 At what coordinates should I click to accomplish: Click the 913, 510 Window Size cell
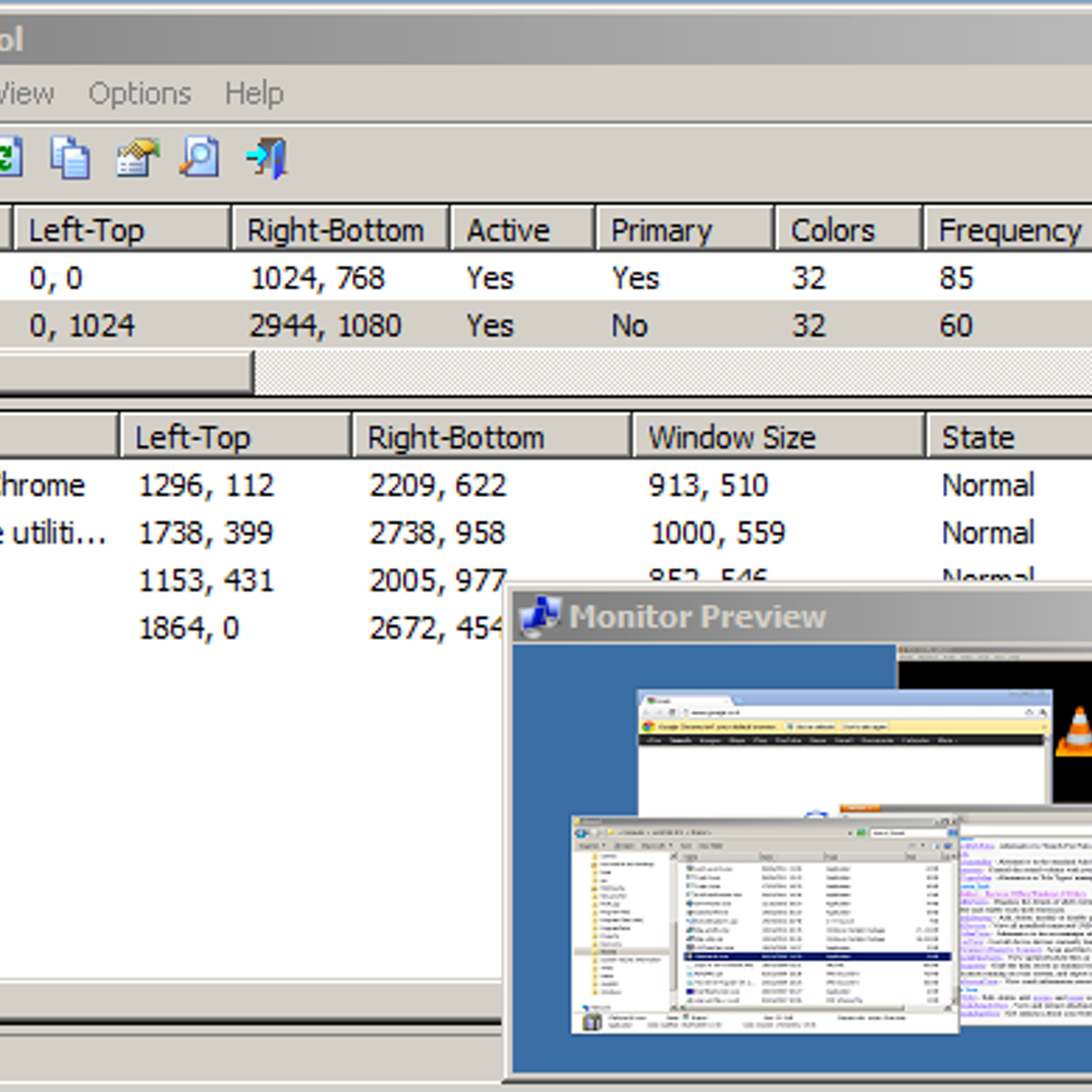click(x=708, y=485)
